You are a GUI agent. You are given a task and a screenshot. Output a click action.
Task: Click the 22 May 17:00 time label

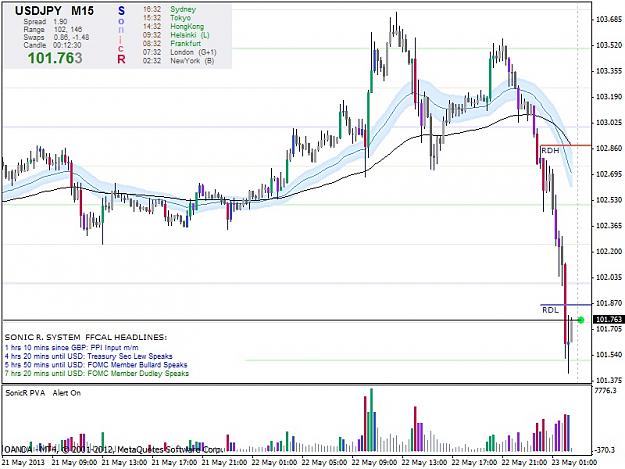point(474,463)
